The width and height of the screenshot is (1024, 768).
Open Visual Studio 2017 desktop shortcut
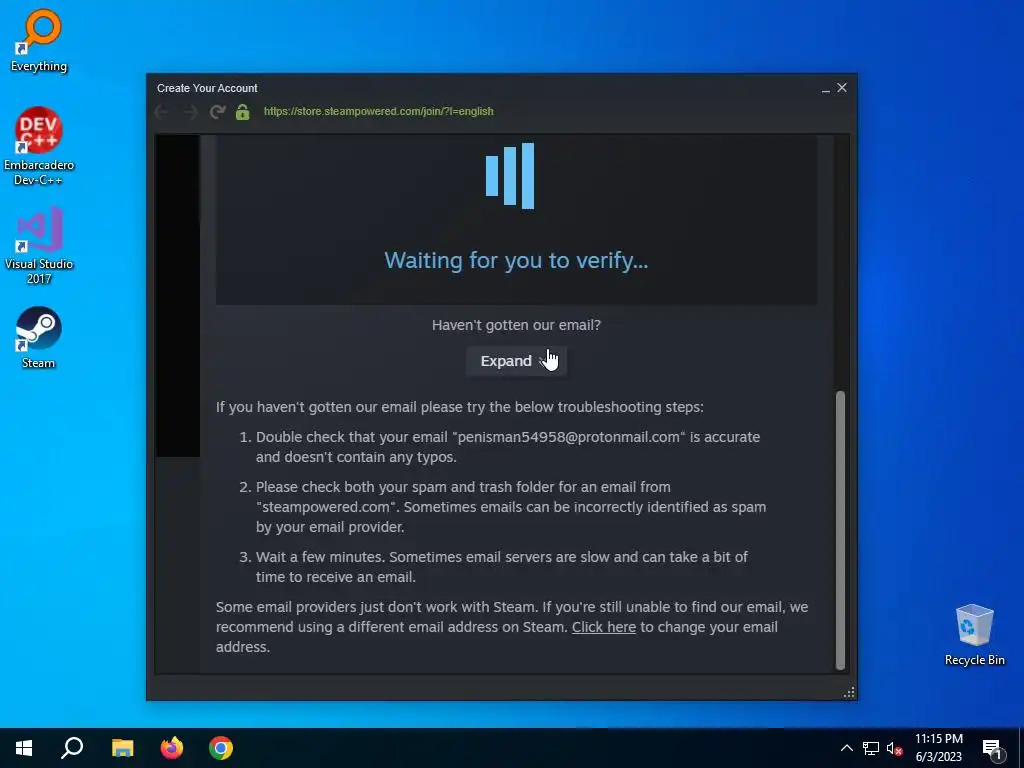39,246
